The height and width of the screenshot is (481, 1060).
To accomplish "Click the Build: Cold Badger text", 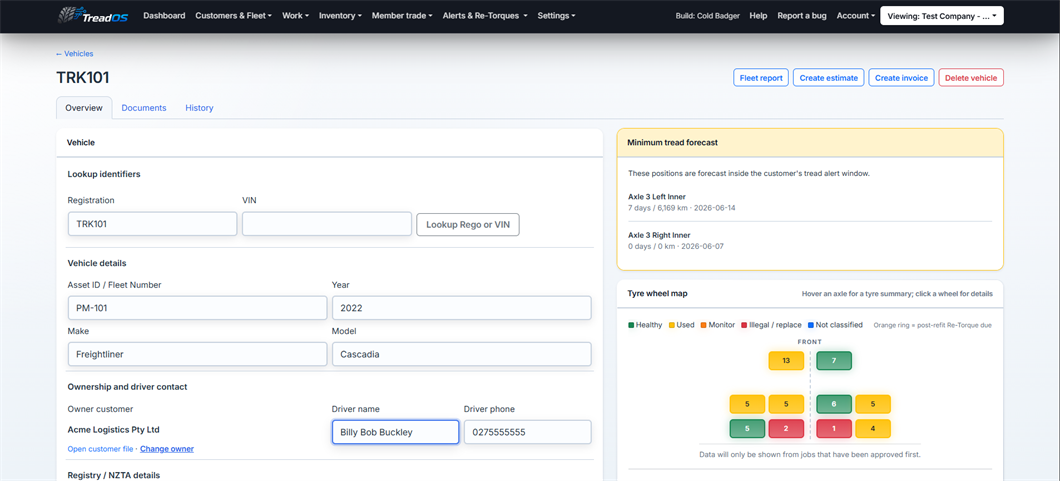I will pos(708,16).
